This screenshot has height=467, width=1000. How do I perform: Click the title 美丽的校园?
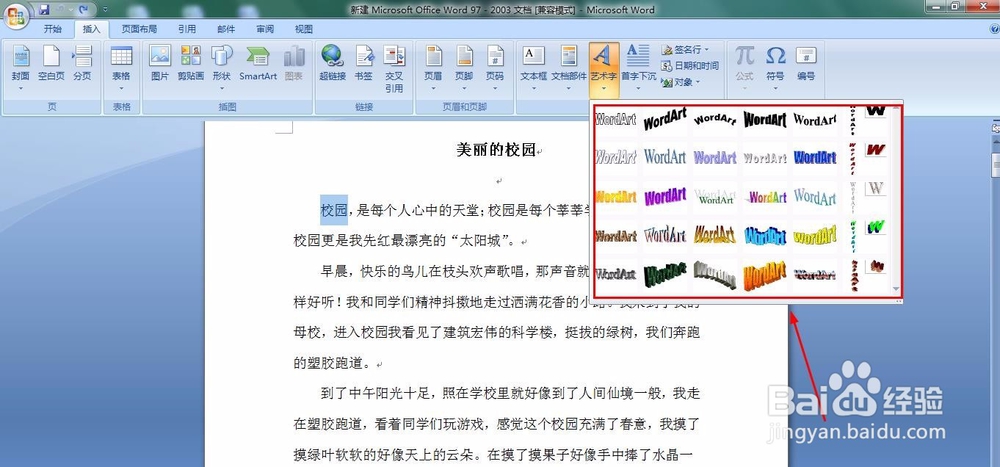point(496,151)
